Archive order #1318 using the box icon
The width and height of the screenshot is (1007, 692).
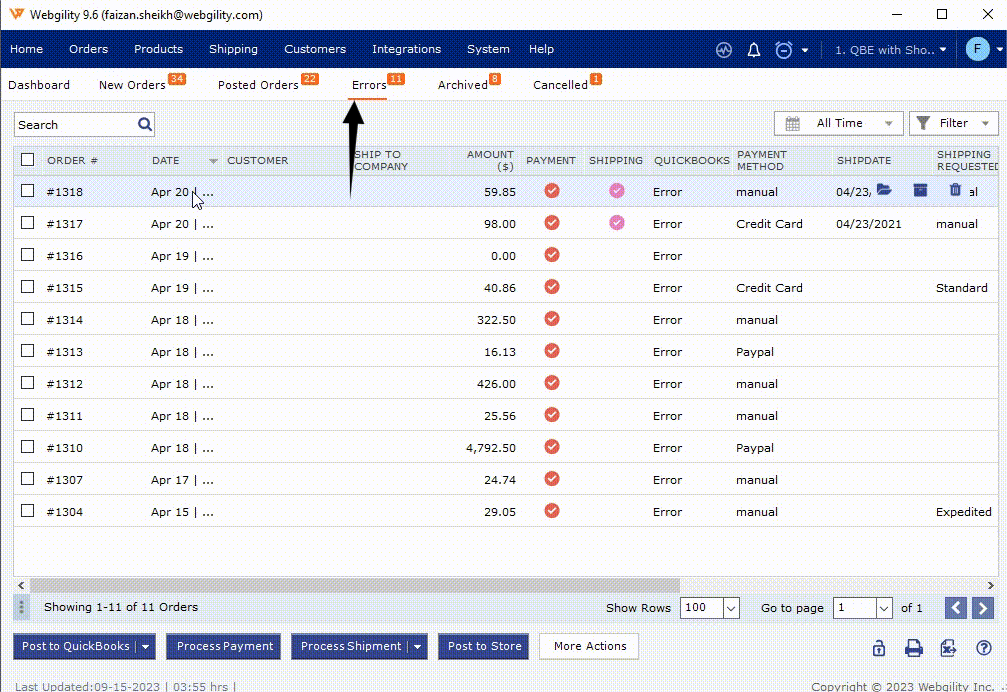[920, 190]
